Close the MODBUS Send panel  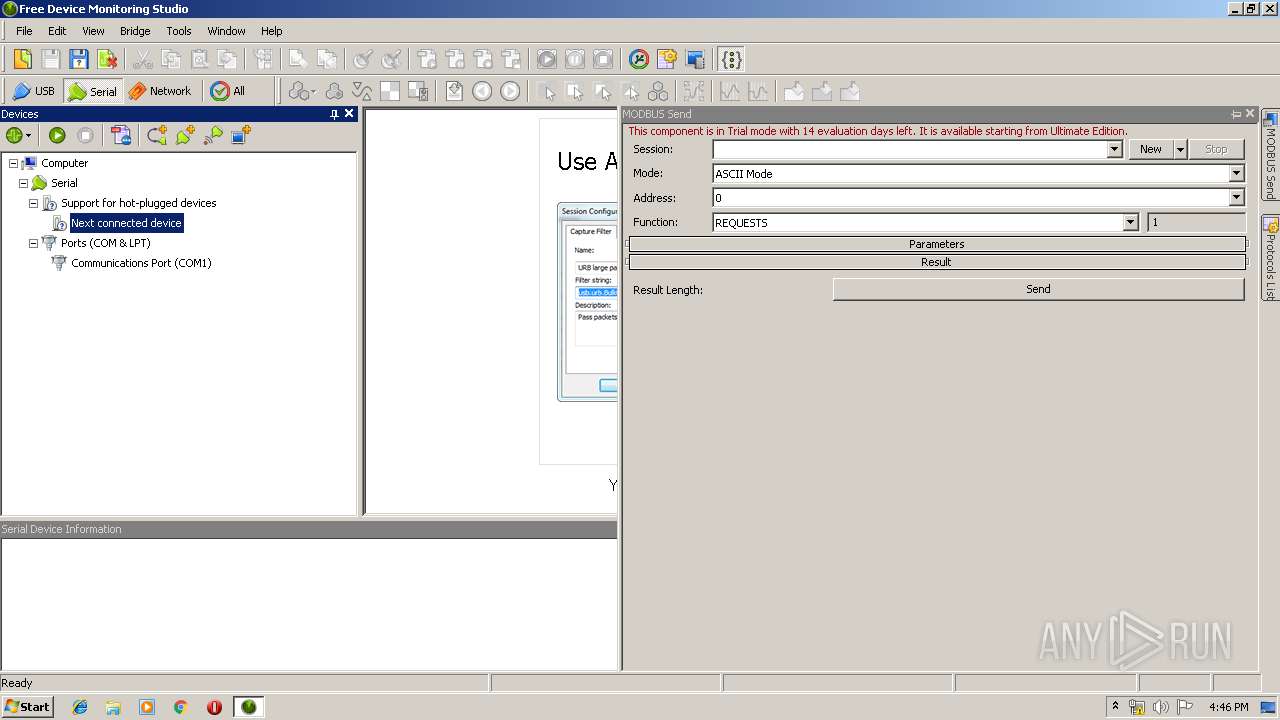click(1250, 114)
